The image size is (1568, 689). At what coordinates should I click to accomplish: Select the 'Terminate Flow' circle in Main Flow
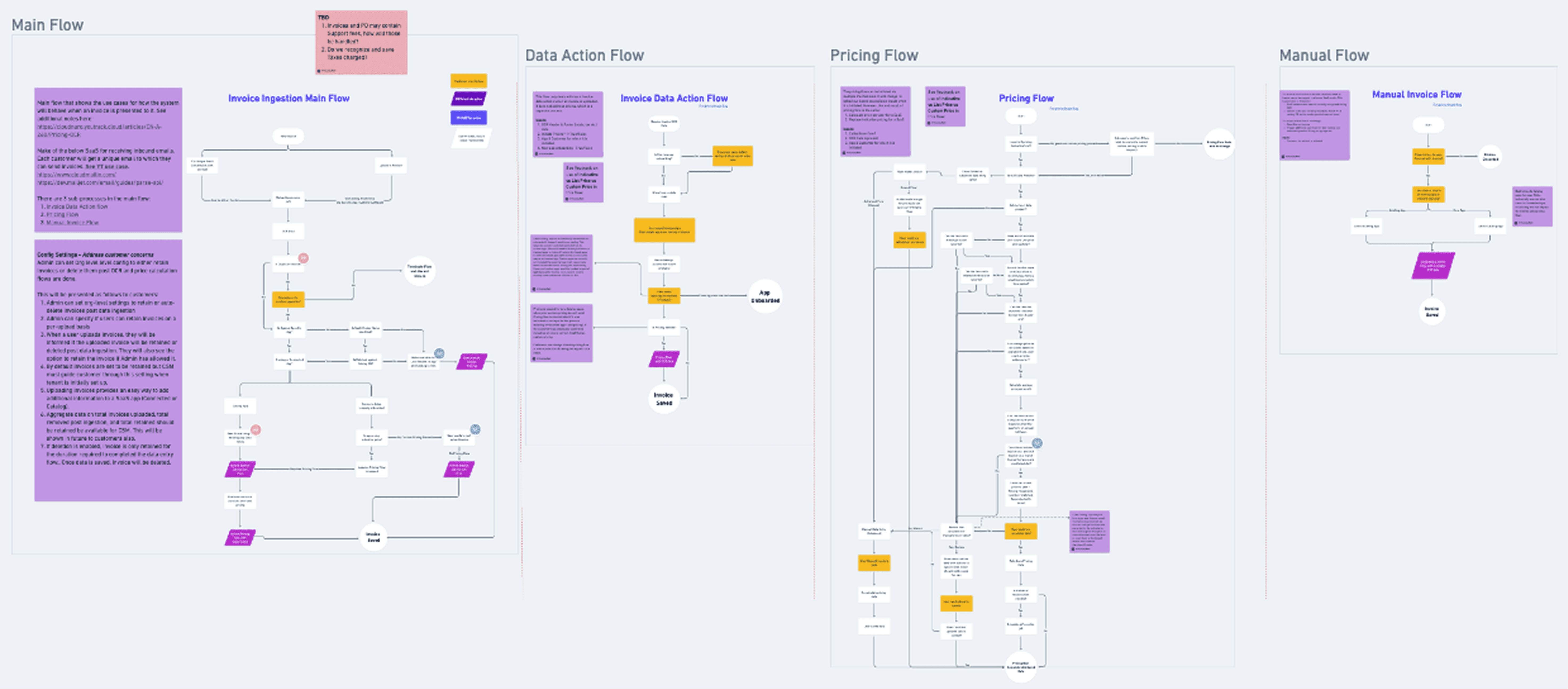click(419, 271)
